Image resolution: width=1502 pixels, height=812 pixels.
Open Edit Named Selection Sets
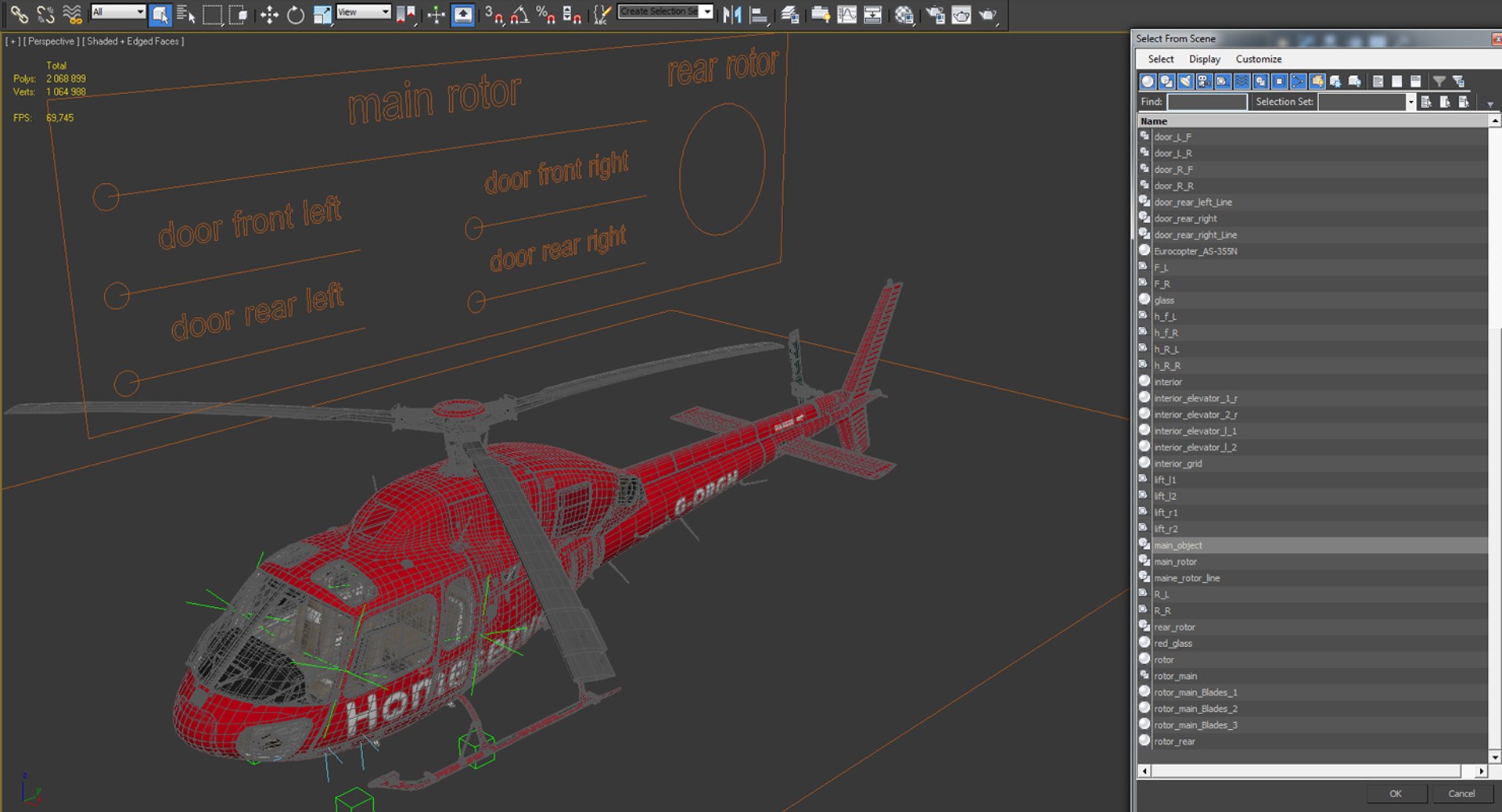click(x=602, y=14)
